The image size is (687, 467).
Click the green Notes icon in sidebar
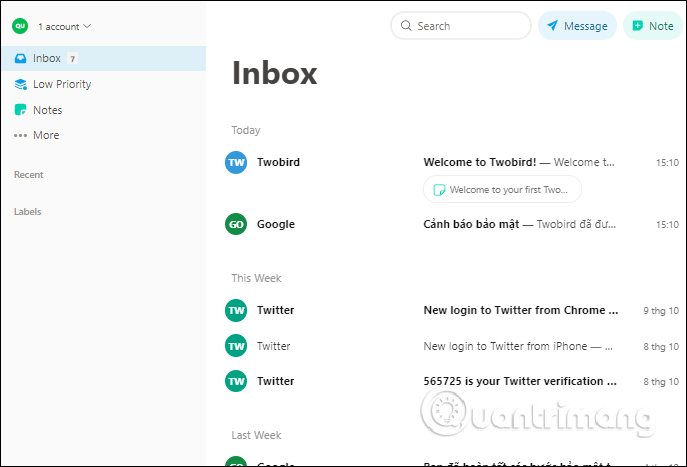click(21, 110)
